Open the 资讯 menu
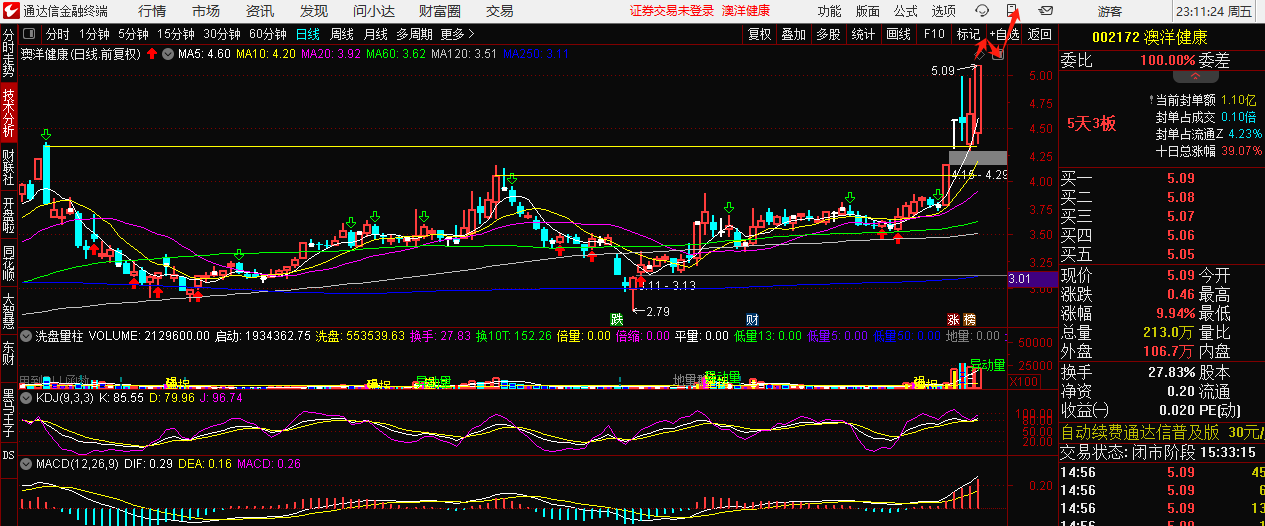This screenshot has width=1265, height=526. (260, 11)
